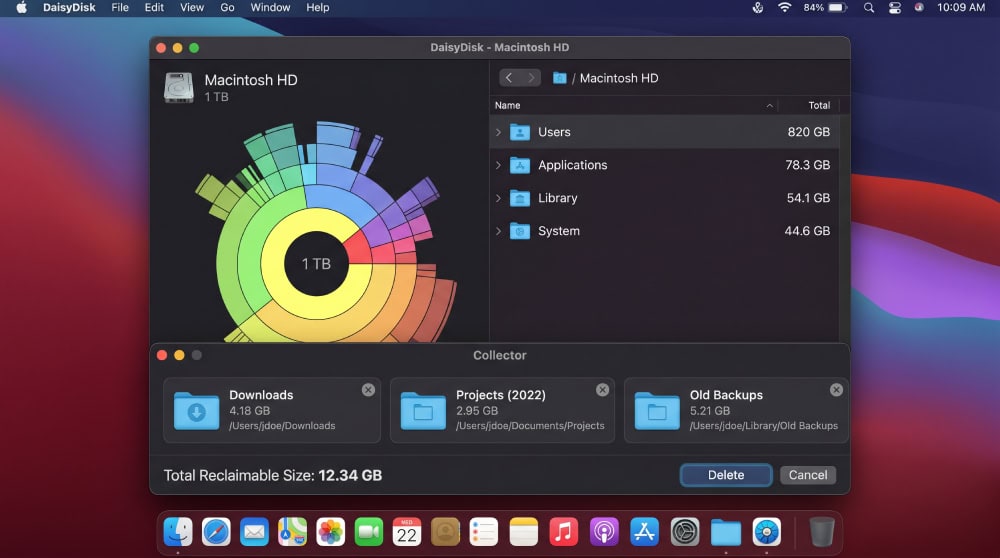Sort by the Total column header
Screen dimensions: 1000x558
coord(819,105)
